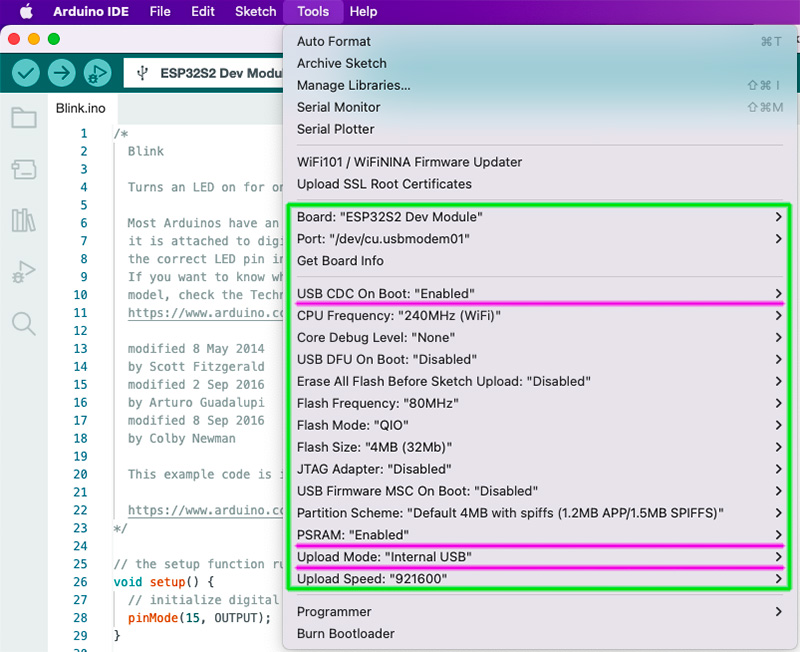The image size is (800, 652).
Task: Open the Debug sidebar panel icon
Action: (x=24, y=271)
